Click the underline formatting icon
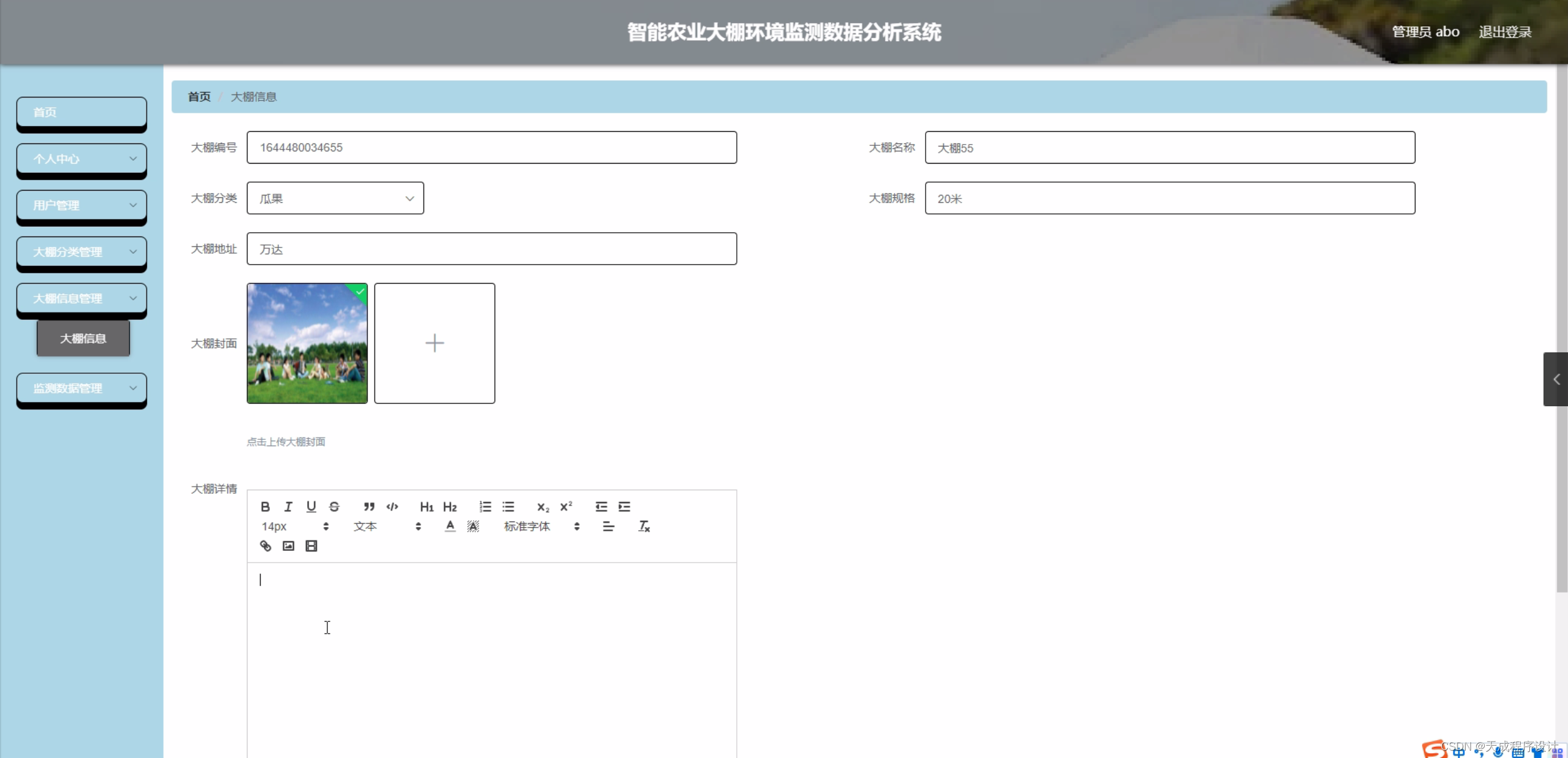Image resolution: width=1568 pixels, height=758 pixels. [311, 507]
